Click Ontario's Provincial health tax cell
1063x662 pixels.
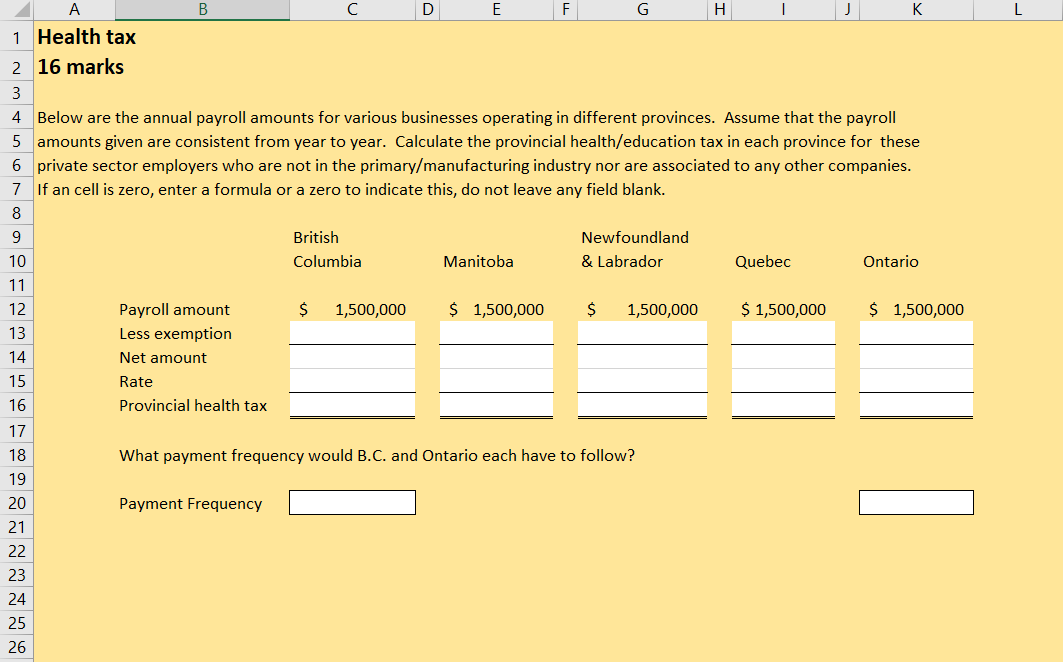click(915, 405)
